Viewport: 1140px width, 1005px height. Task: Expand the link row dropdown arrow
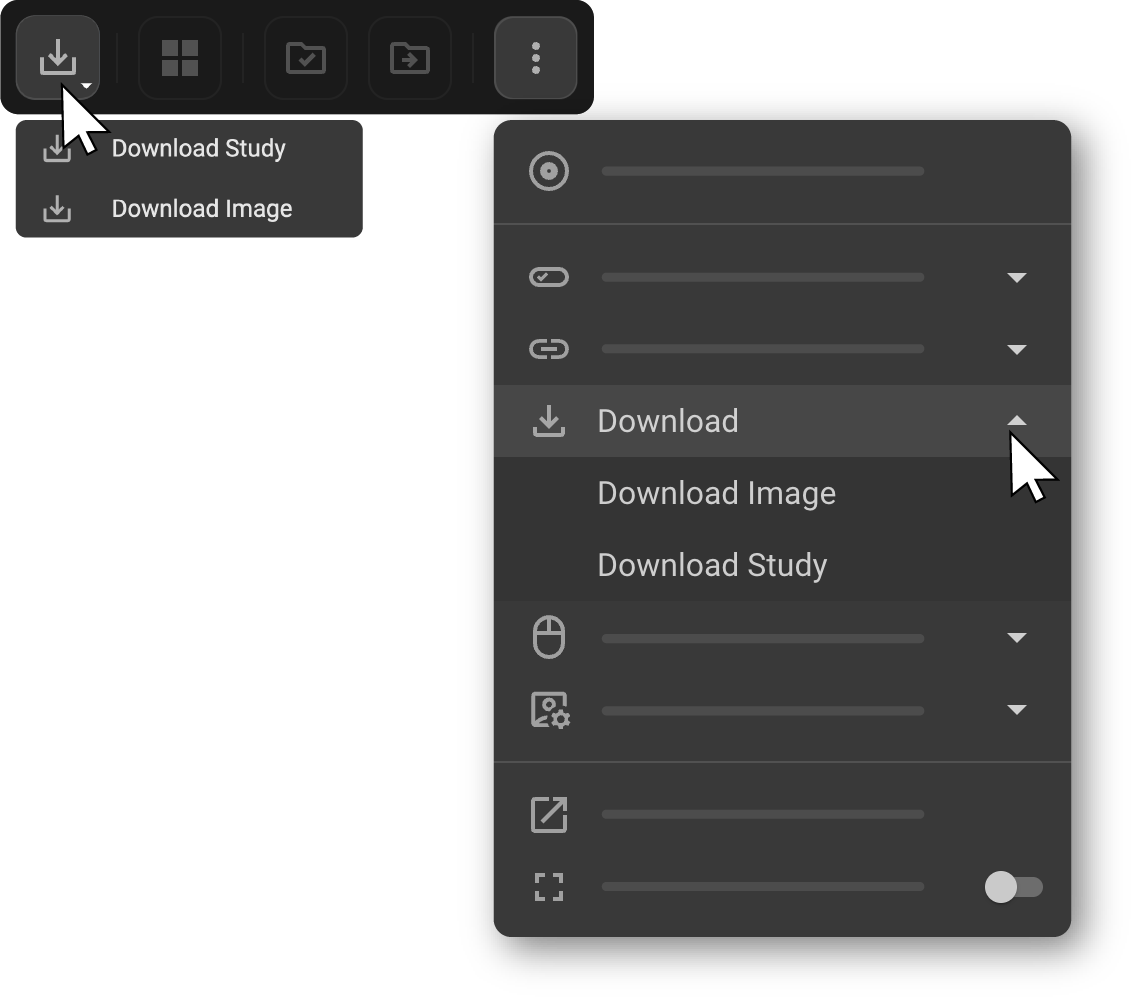pyautogui.click(x=1016, y=349)
